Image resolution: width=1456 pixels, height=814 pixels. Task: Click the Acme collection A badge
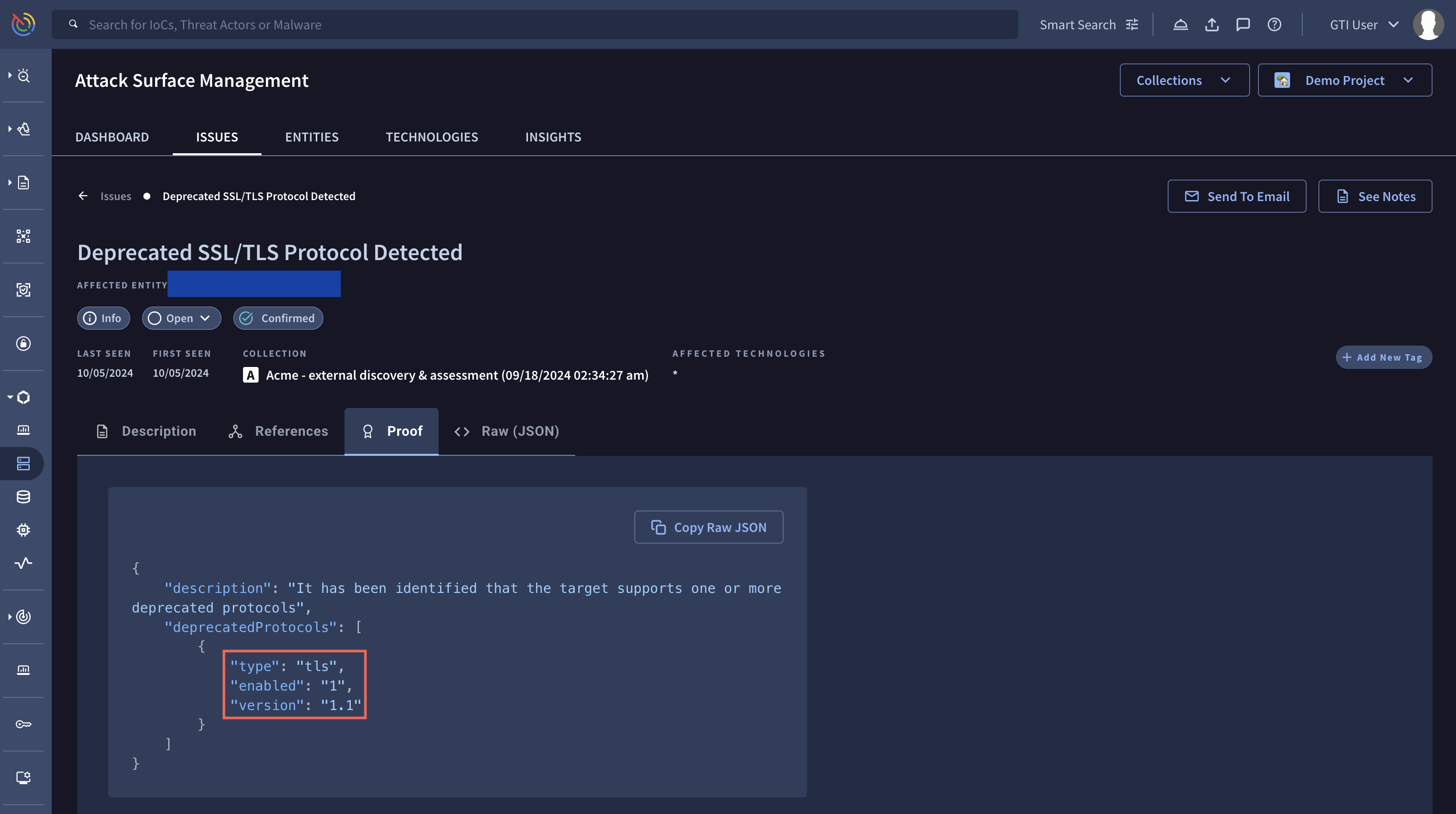[x=250, y=375]
